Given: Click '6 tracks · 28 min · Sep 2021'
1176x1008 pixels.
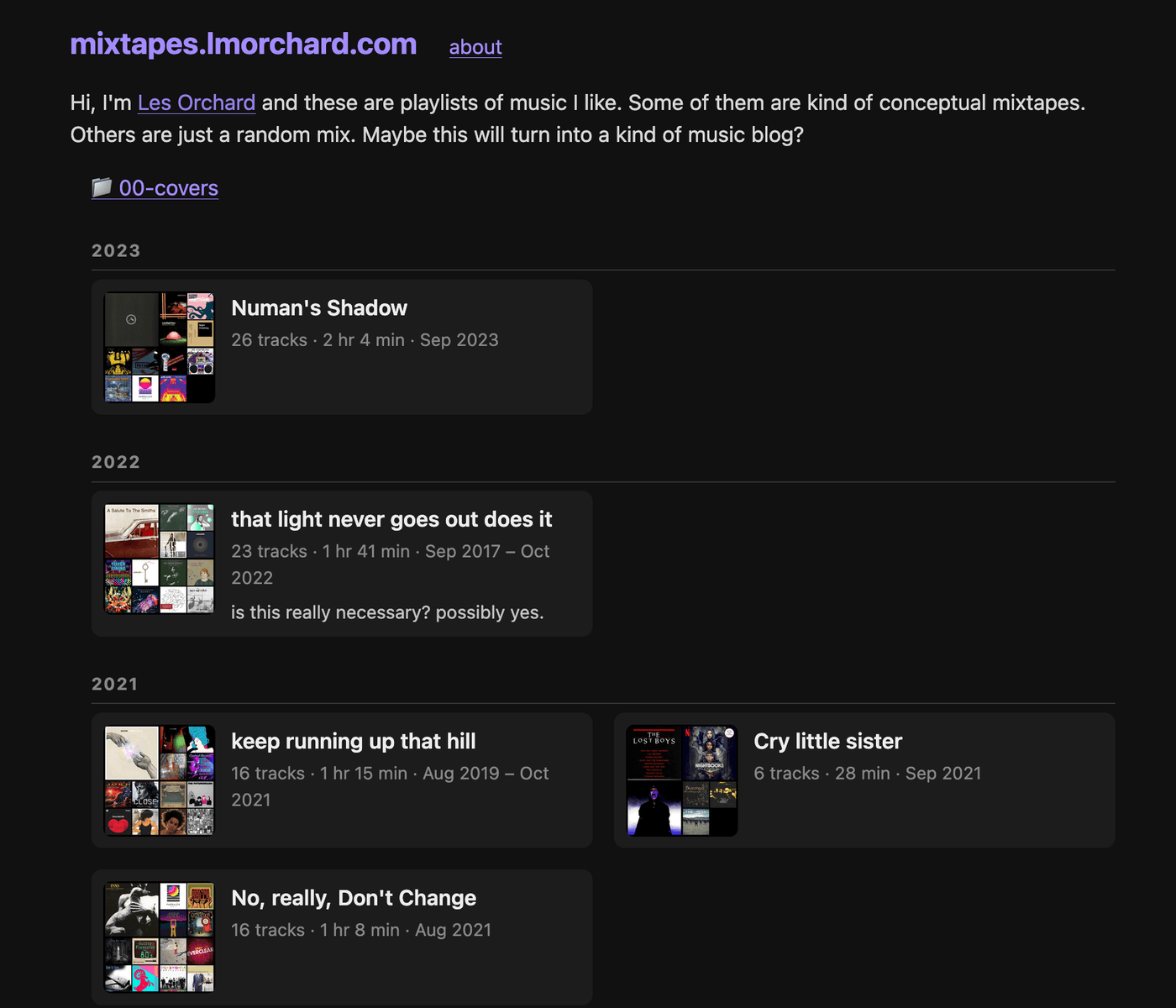Looking at the screenshot, I should [868, 773].
